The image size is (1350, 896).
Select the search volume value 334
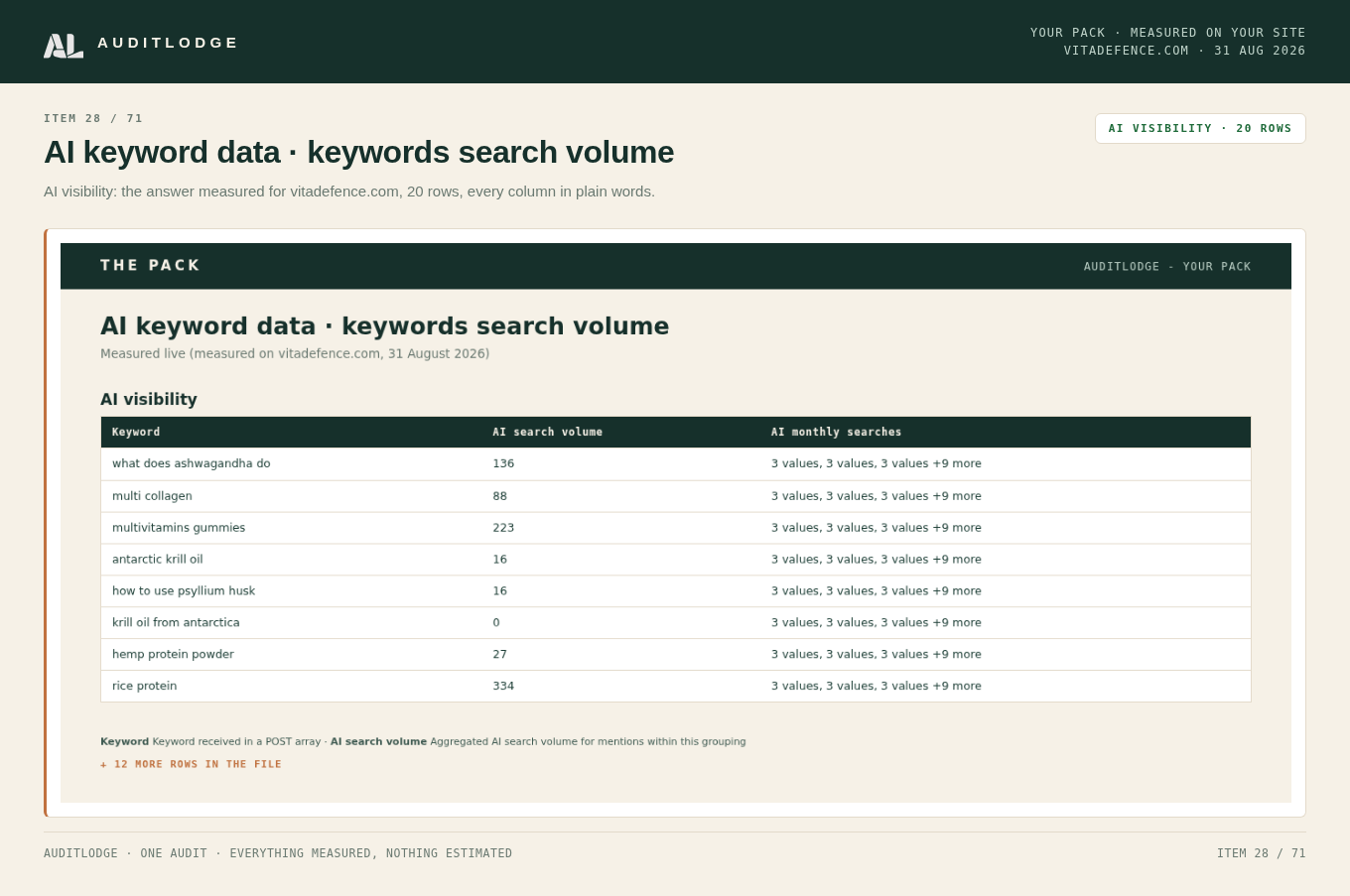(x=503, y=687)
